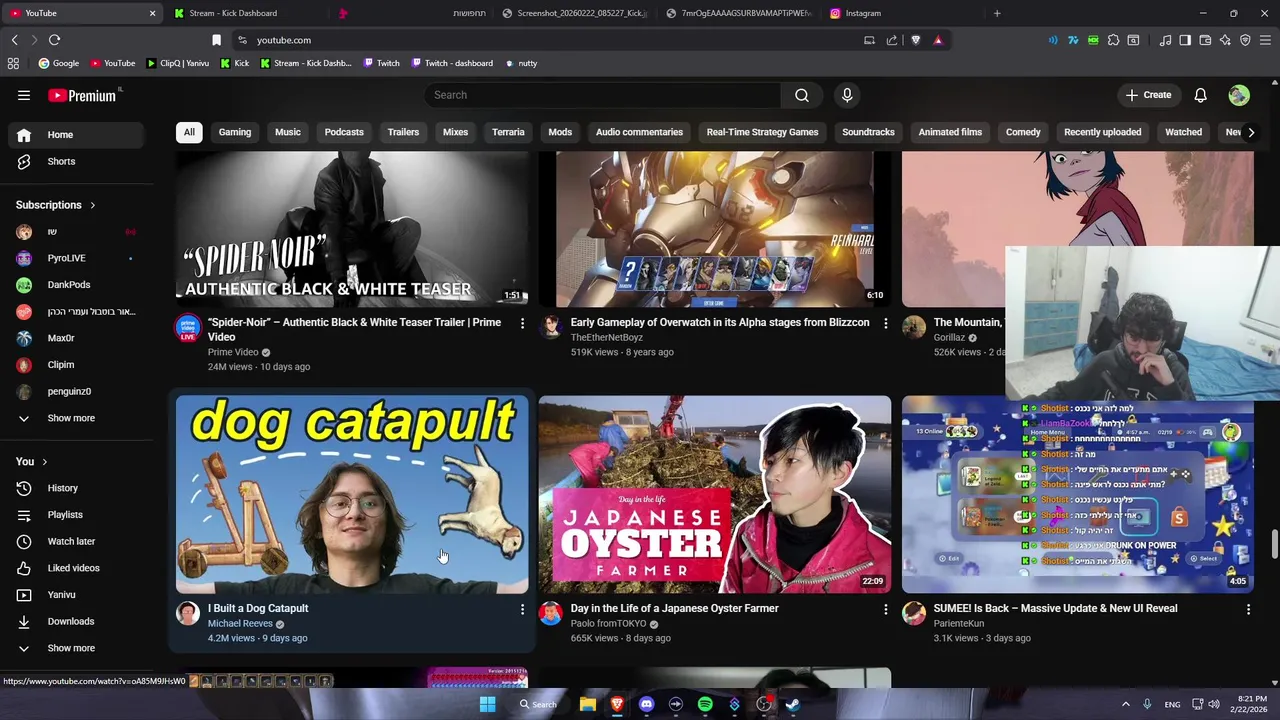This screenshot has height=720, width=1280.
Task: Click the YouTube Premium logo
Action: tap(84, 95)
